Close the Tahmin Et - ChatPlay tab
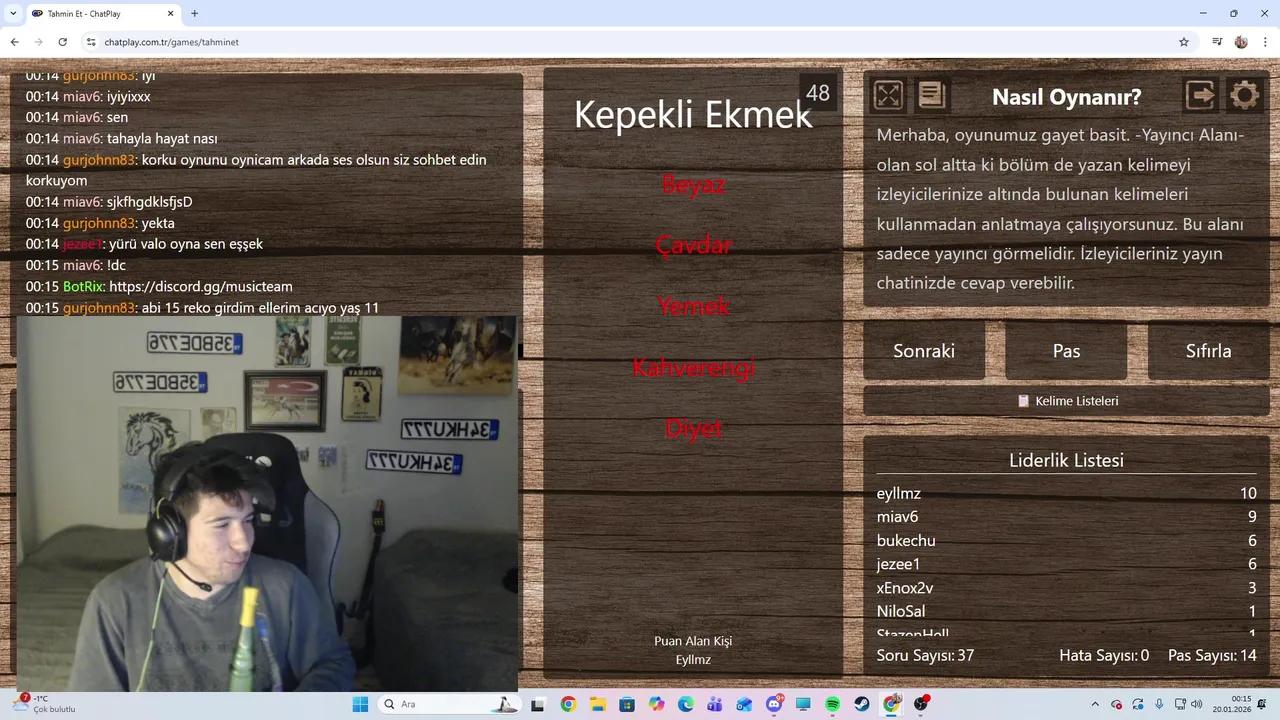This screenshot has width=1280, height=720. pos(170,14)
